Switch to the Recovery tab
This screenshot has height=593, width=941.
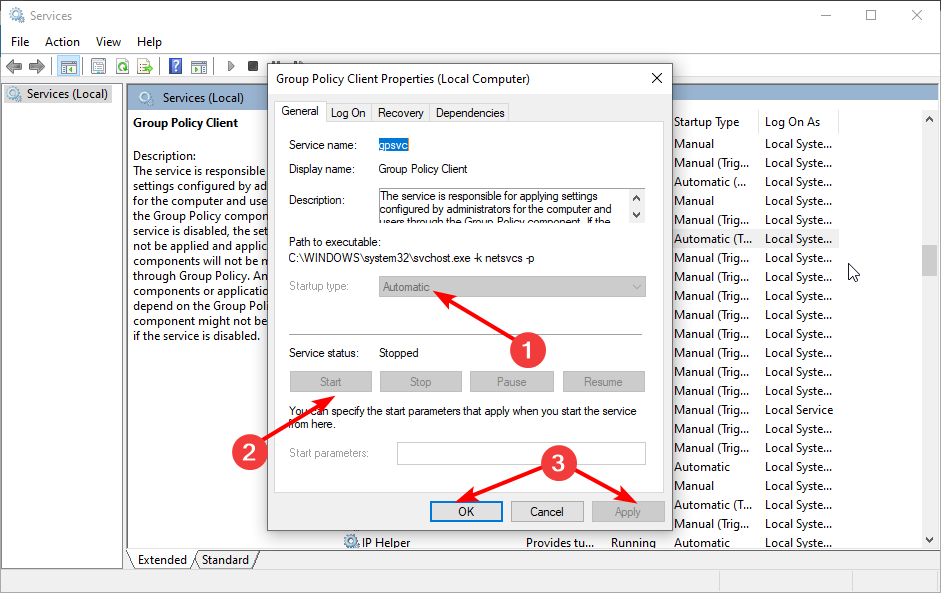pyautogui.click(x=400, y=113)
